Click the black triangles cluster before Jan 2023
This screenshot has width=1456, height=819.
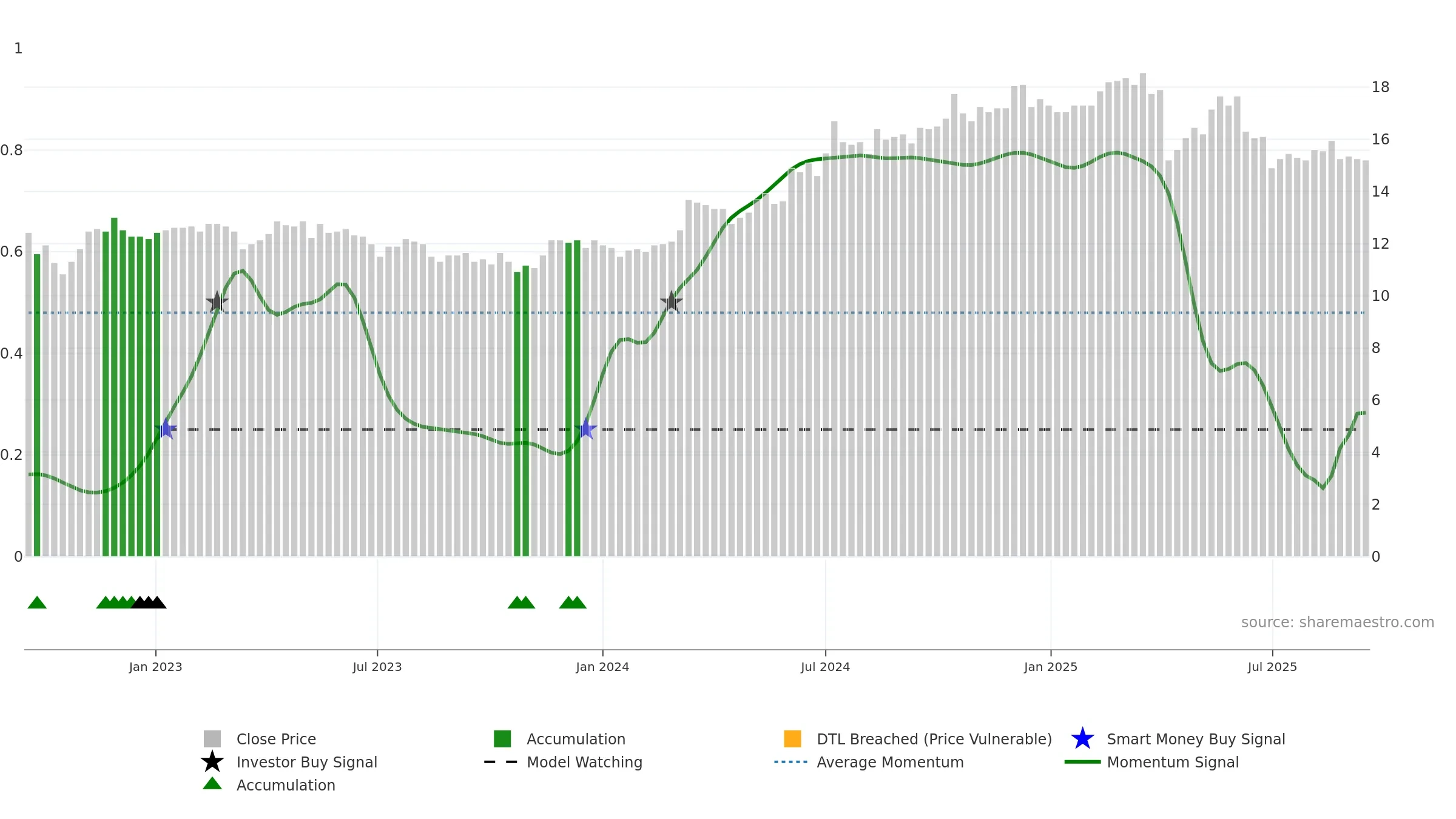pyautogui.click(x=149, y=602)
